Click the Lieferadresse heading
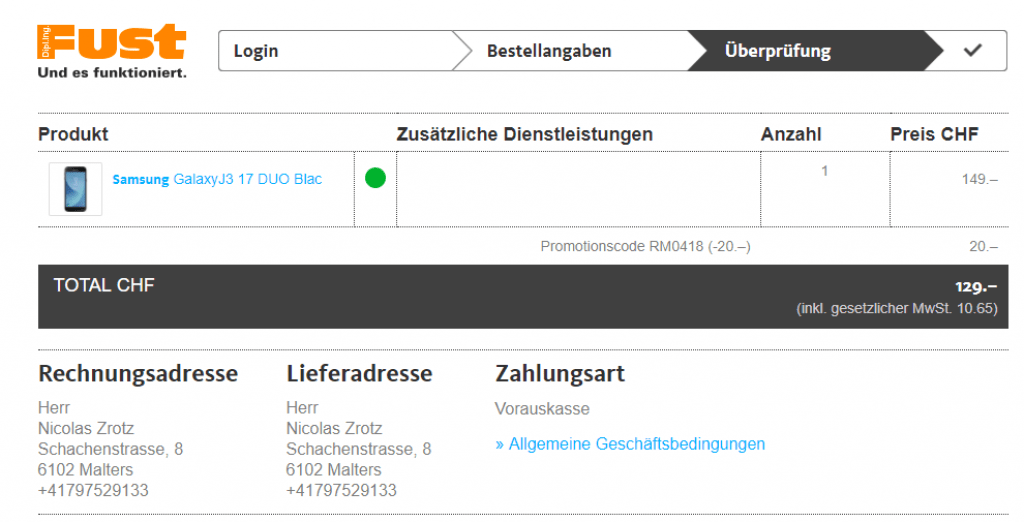The width and height of the screenshot is (1024, 522). [359, 374]
